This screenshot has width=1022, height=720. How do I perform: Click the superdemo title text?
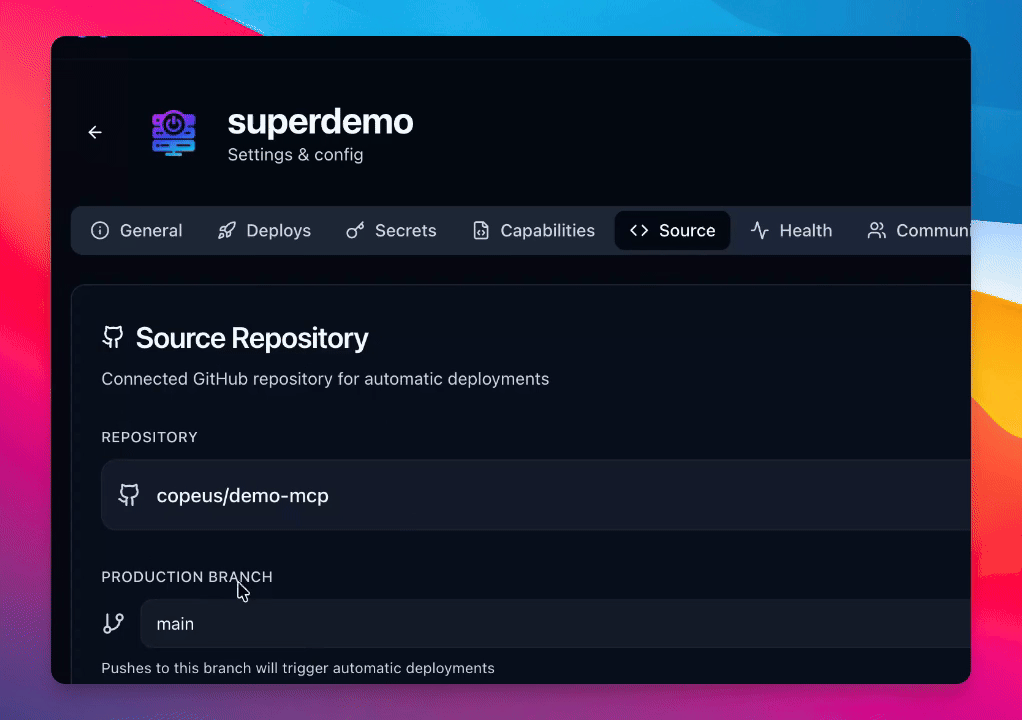(320, 122)
